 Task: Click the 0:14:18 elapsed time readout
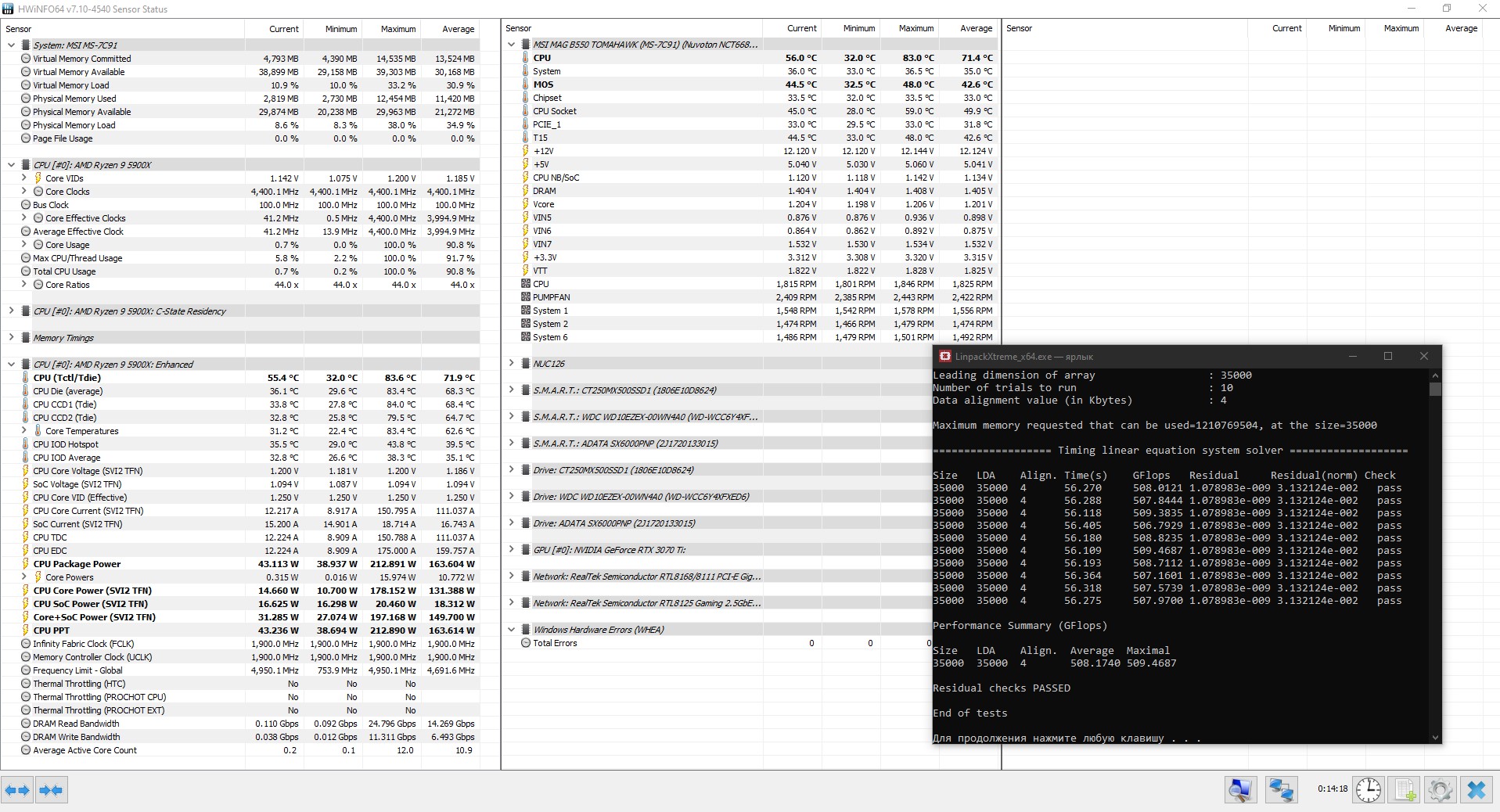pos(1333,789)
